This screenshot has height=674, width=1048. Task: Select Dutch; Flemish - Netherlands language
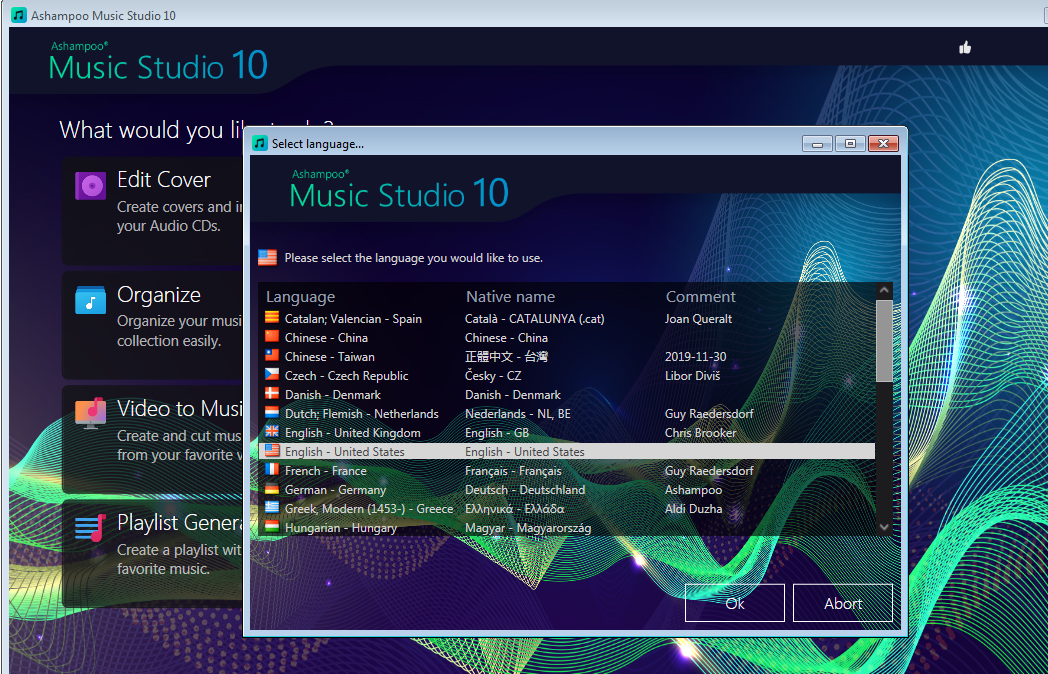point(567,414)
